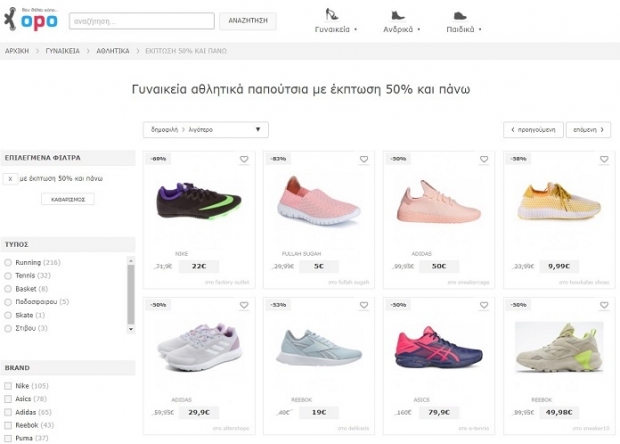
Task: Click the στο sneakercage store link
Action: [468, 282]
